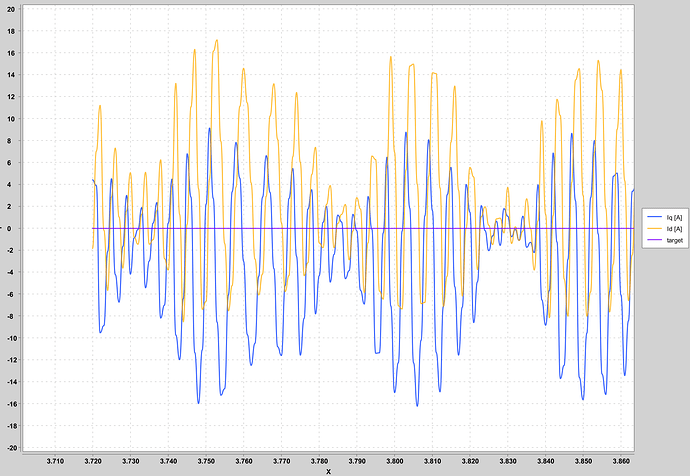
Task: Click the 20 y-axis tick label at top
Action: (x=11, y=9)
